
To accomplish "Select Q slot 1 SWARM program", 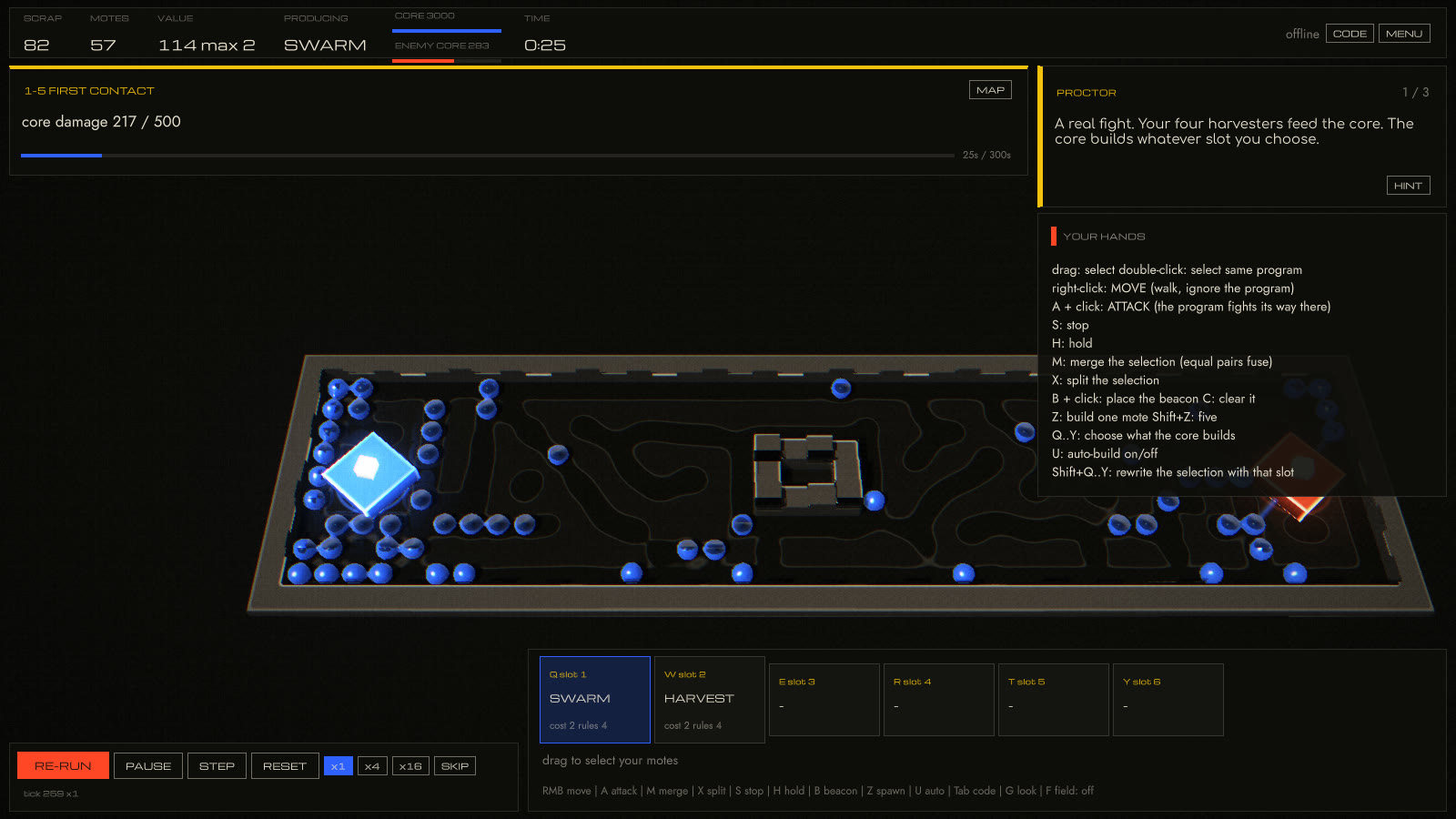I will click(595, 700).
